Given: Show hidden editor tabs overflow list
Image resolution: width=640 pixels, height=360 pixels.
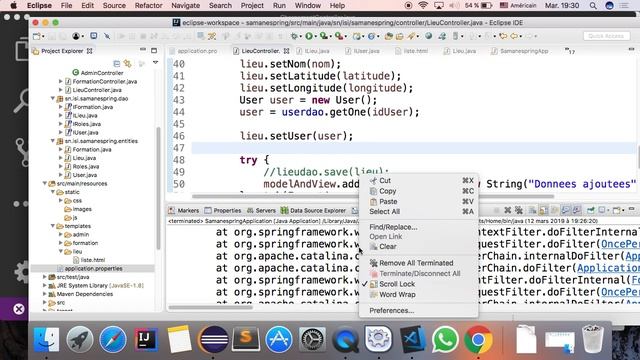Looking at the screenshot, I should click(x=570, y=51).
